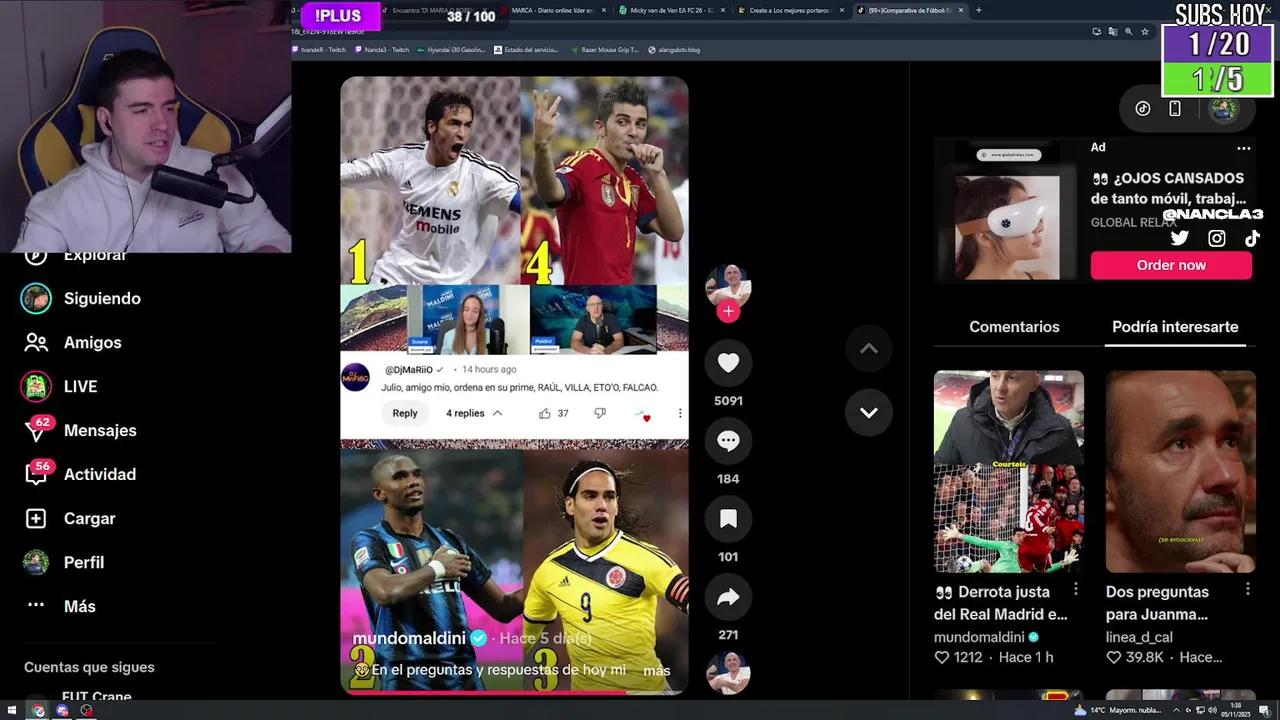The image size is (1280, 720).
Task: Like the Dos preguntas video, 39.8K heart
Action: (1113, 658)
